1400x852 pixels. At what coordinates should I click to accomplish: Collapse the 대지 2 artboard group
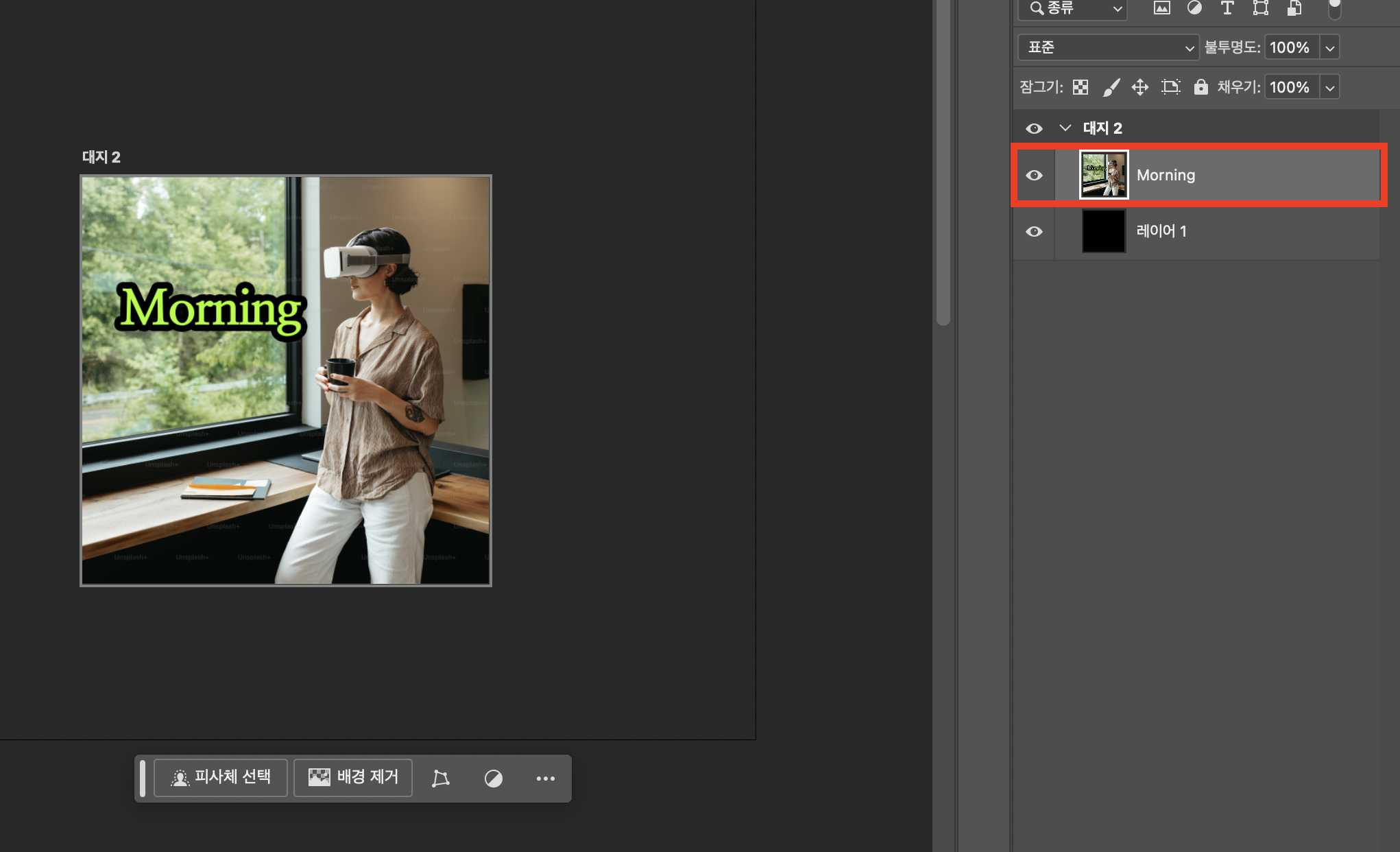[1065, 128]
